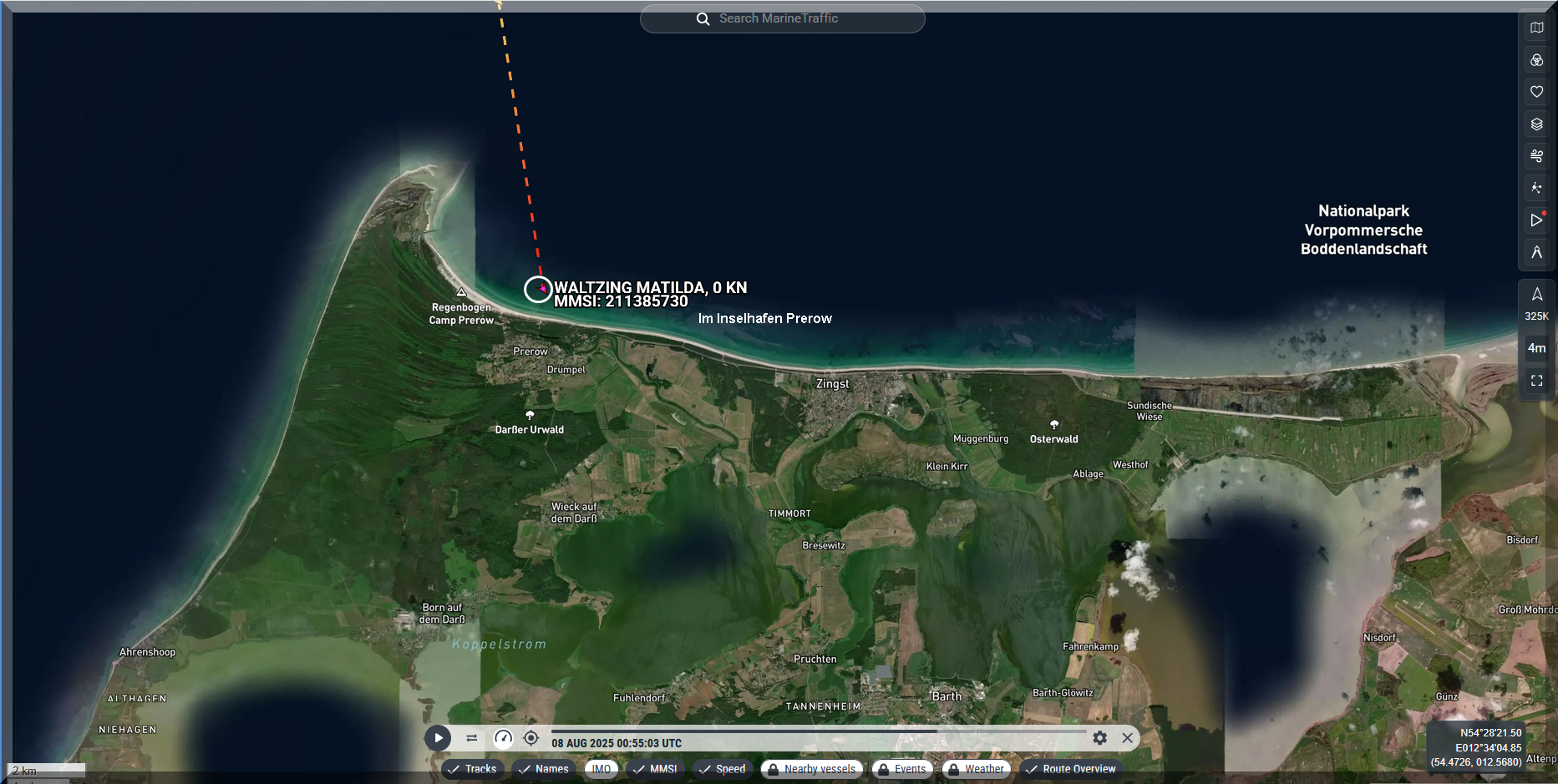Click the Search MarineTraffic field
This screenshot has width=1558, height=784.
tap(782, 18)
